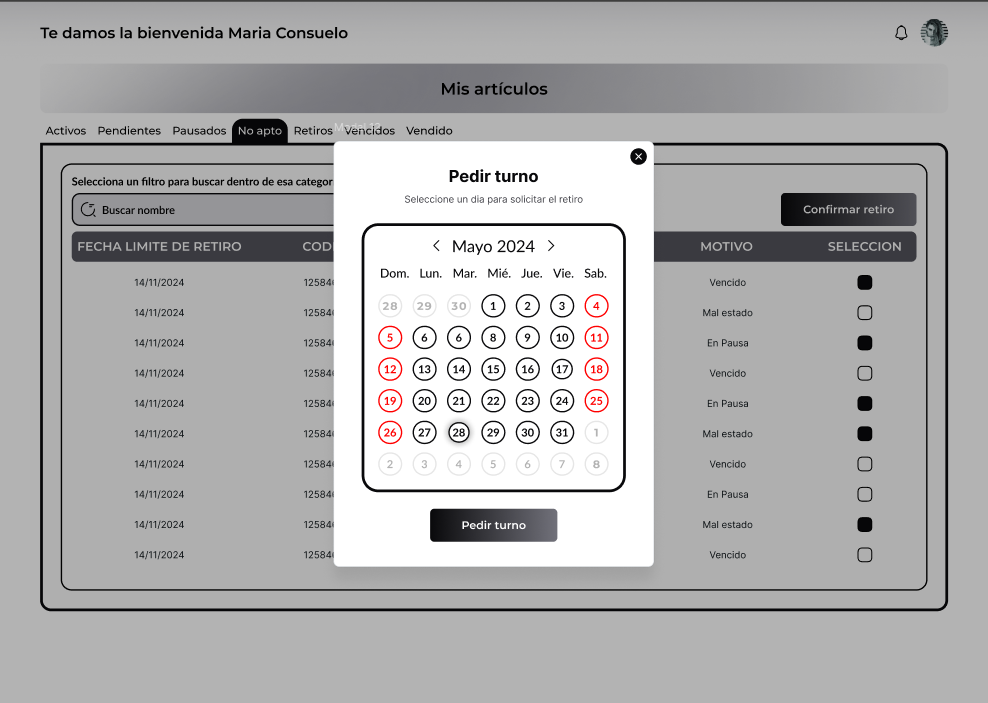Open the Retiros tab

click(x=313, y=130)
